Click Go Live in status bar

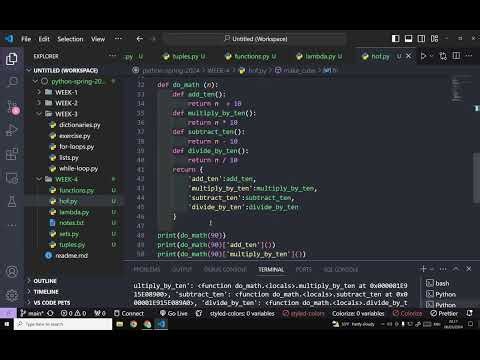(173, 313)
